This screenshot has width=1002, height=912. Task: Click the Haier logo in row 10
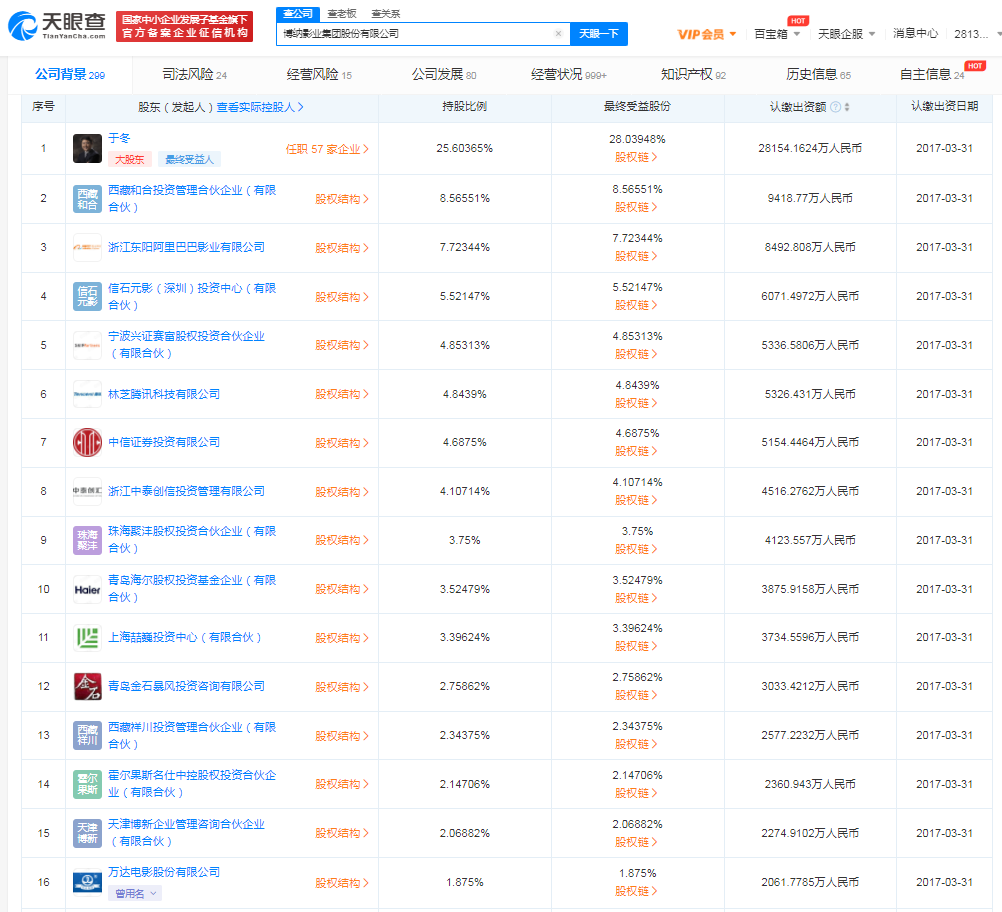click(88, 589)
